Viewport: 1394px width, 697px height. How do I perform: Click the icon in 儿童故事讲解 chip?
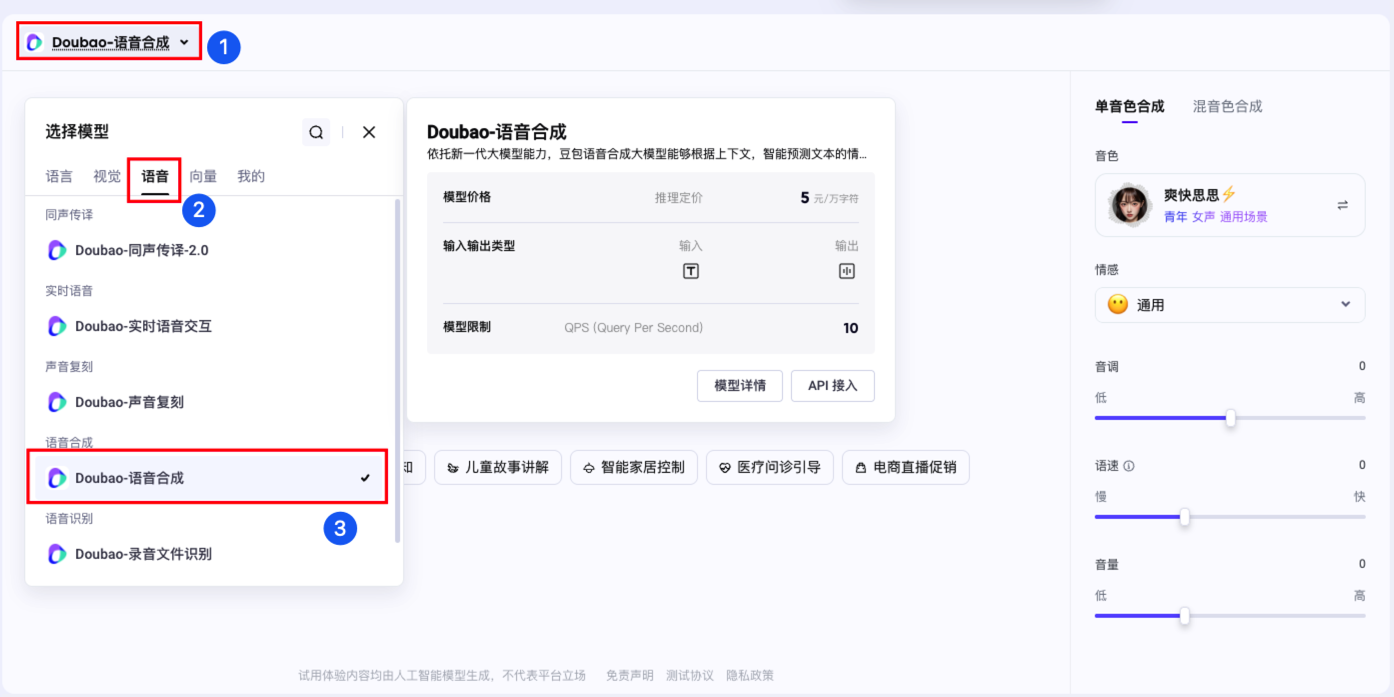click(x=453, y=467)
